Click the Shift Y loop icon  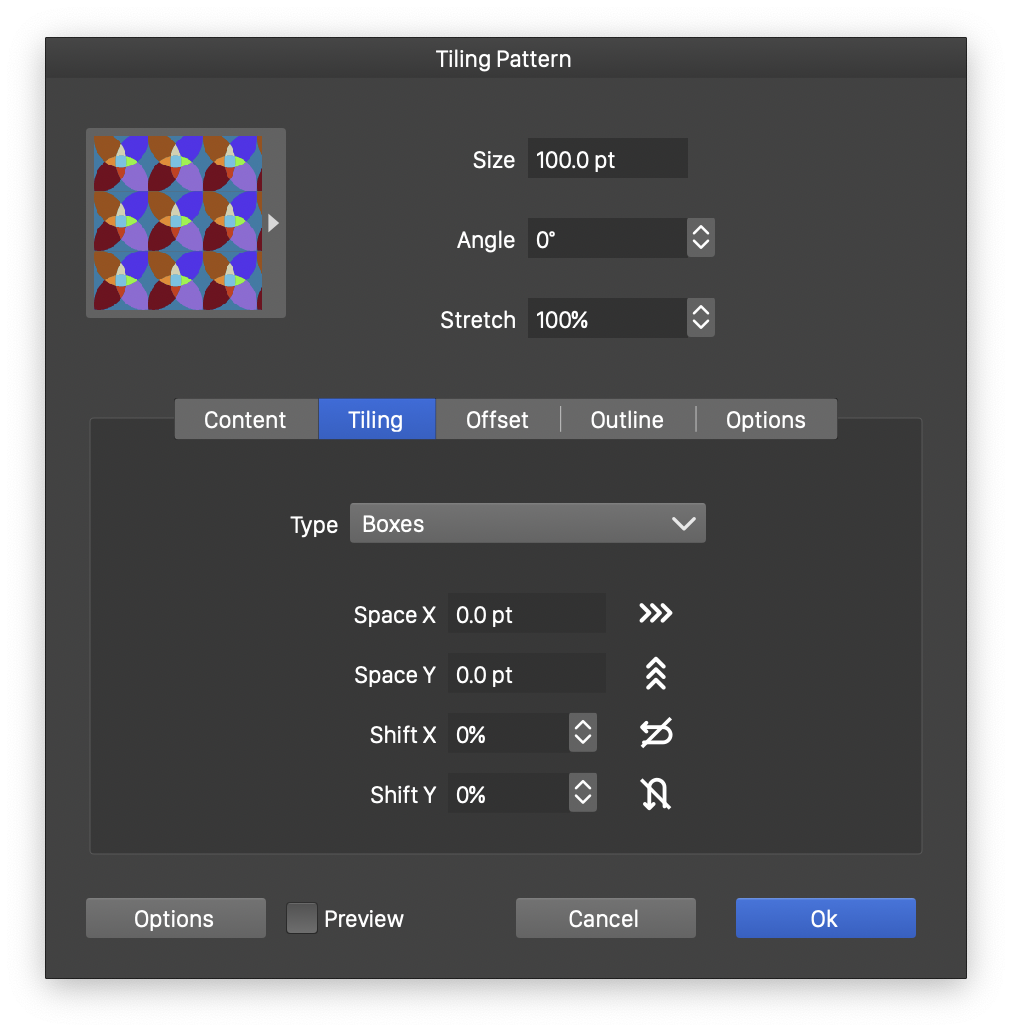click(x=655, y=795)
